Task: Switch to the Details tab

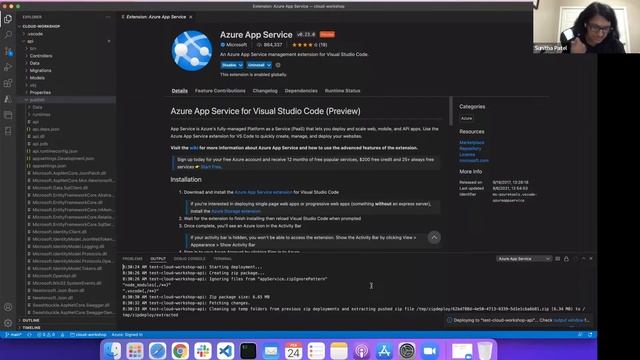Action: click(180, 91)
